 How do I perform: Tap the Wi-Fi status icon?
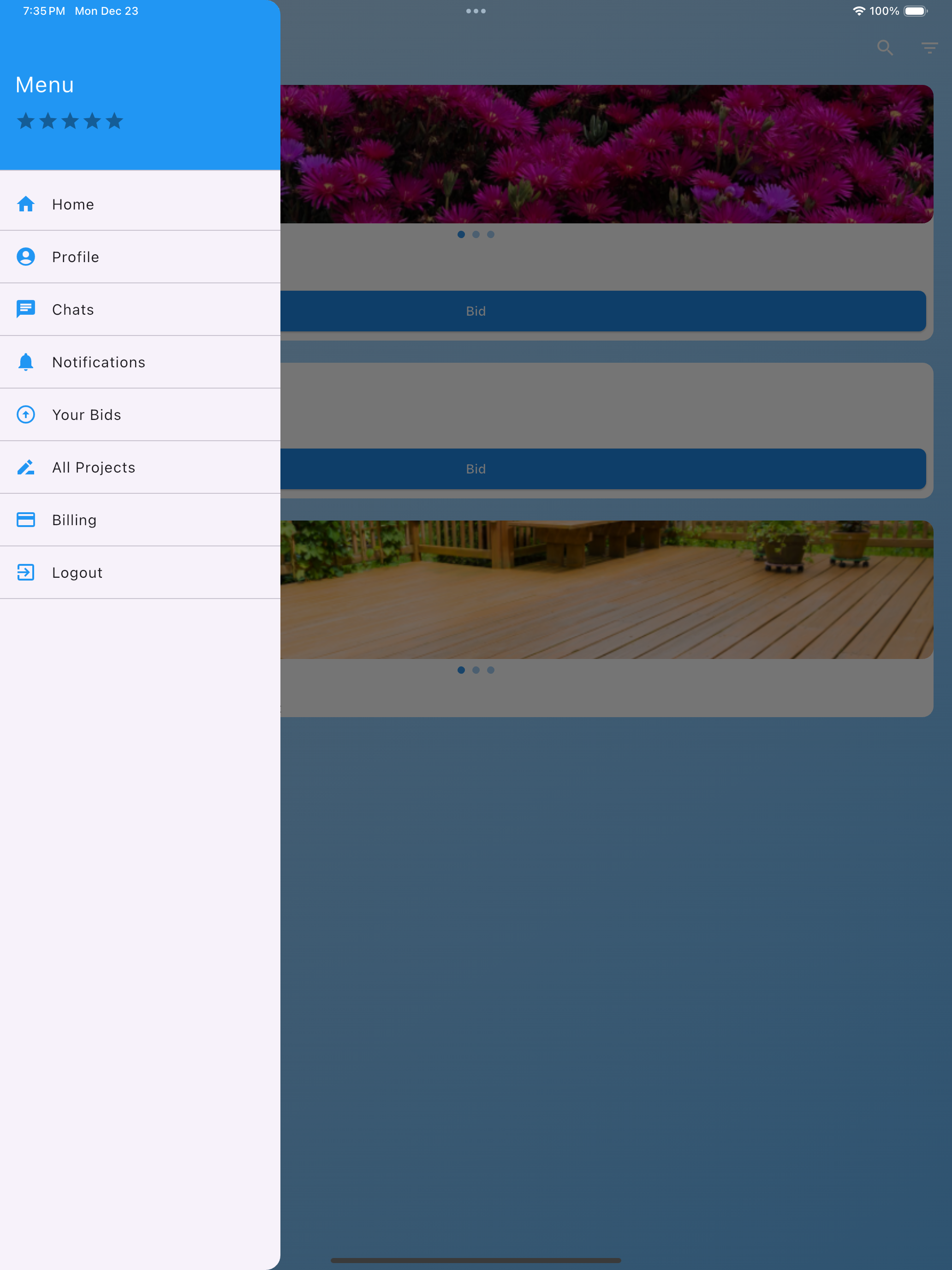[x=858, y=11]
